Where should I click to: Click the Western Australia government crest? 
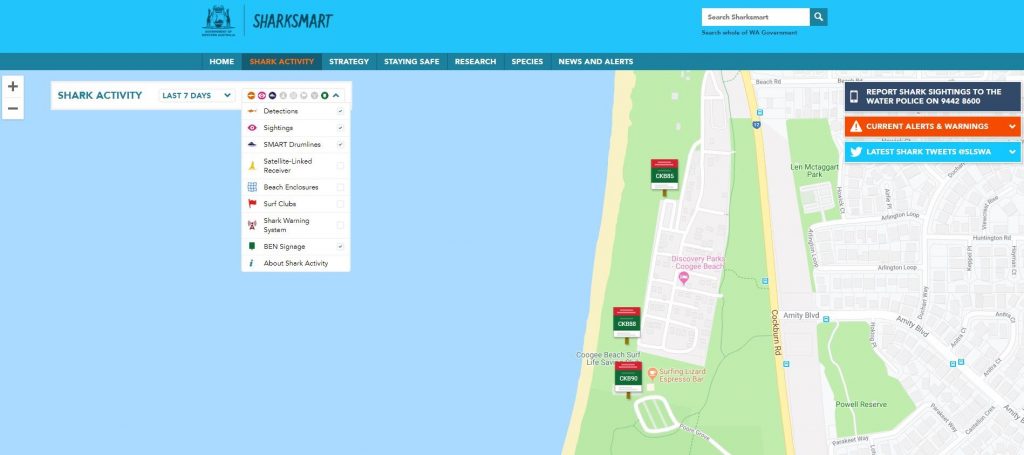[218, 21]
